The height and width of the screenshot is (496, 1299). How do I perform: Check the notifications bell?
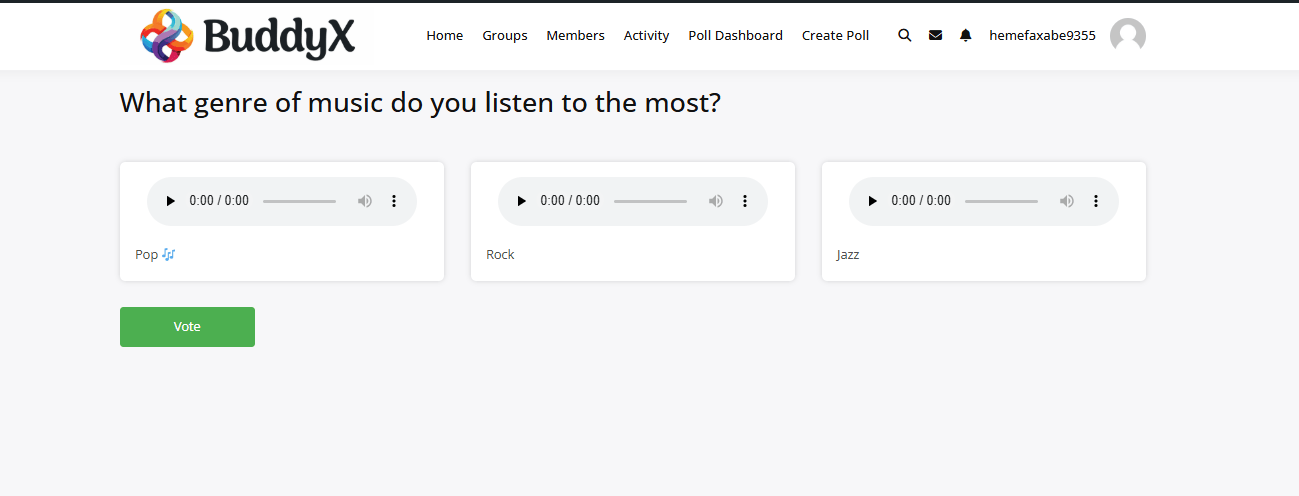(965, 35)
